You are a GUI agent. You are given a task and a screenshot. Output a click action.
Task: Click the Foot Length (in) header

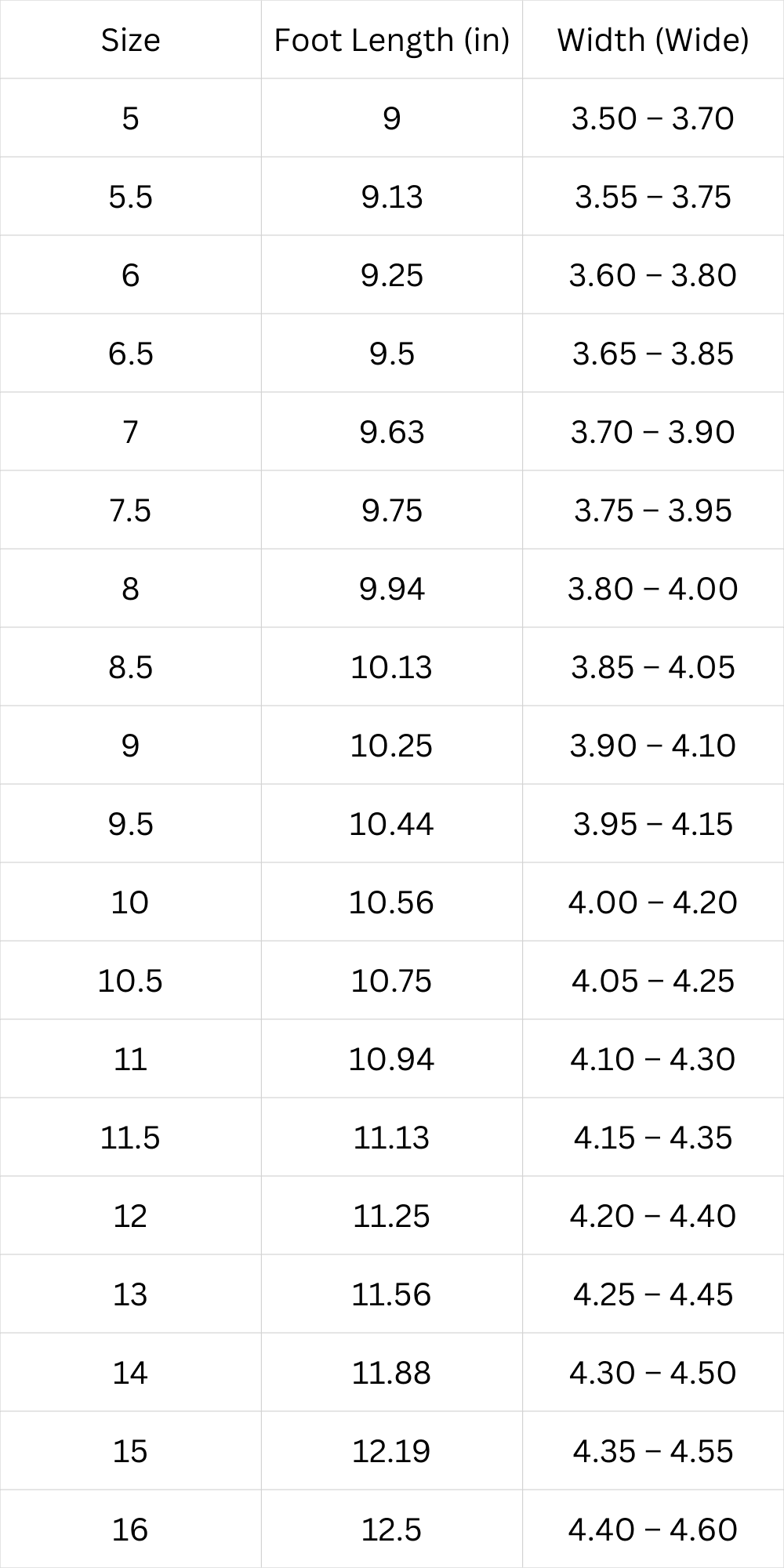click(x=391, y=40)
